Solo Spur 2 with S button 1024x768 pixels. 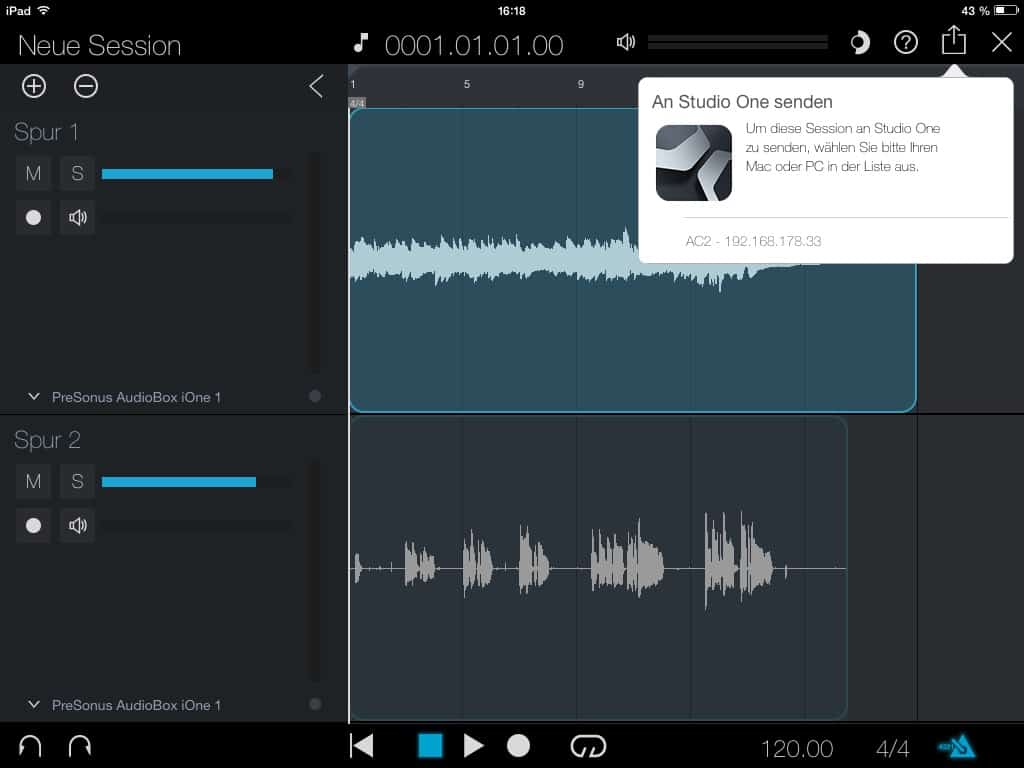tap(77, 482)
